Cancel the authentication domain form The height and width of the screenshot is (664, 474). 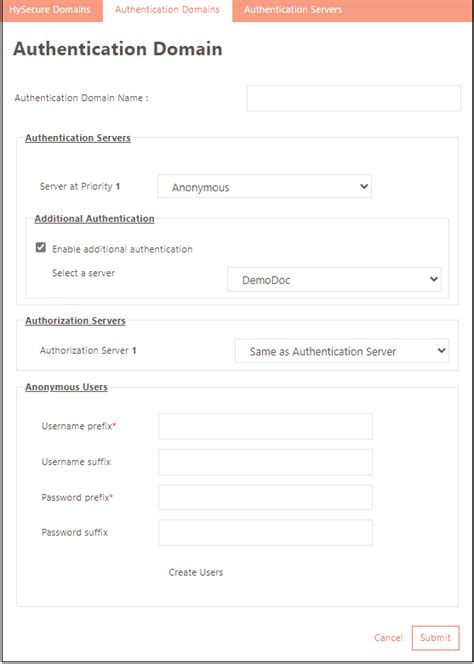pyautogui.click(x=388, y=638)
